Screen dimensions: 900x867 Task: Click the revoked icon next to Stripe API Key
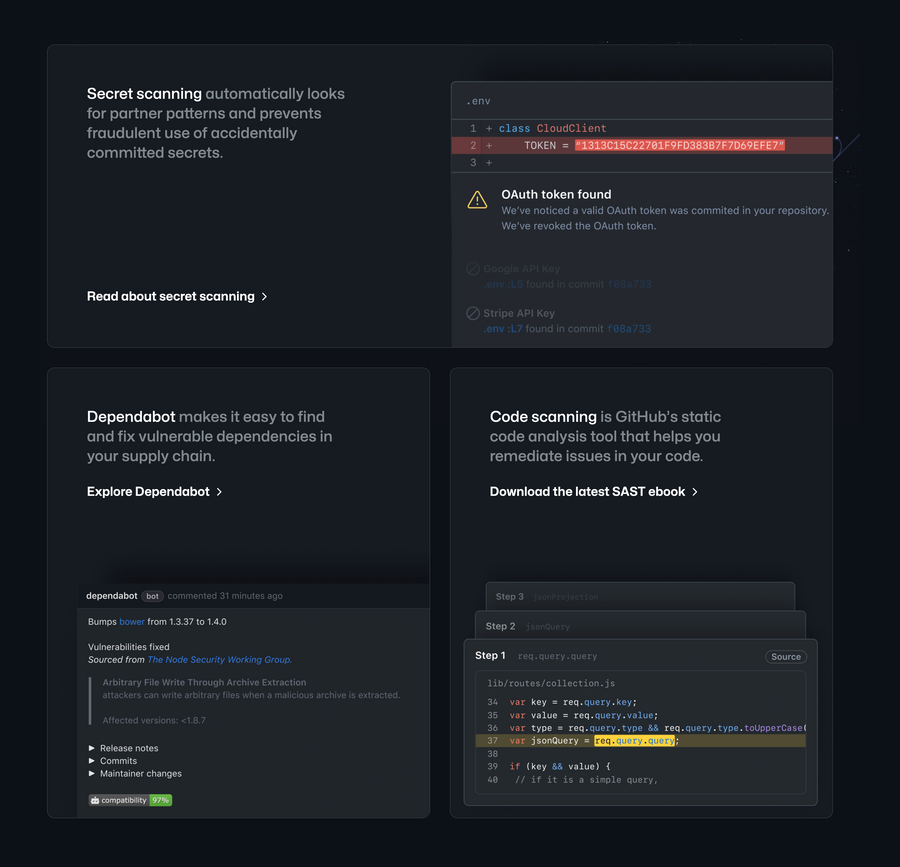click(471, 313)
